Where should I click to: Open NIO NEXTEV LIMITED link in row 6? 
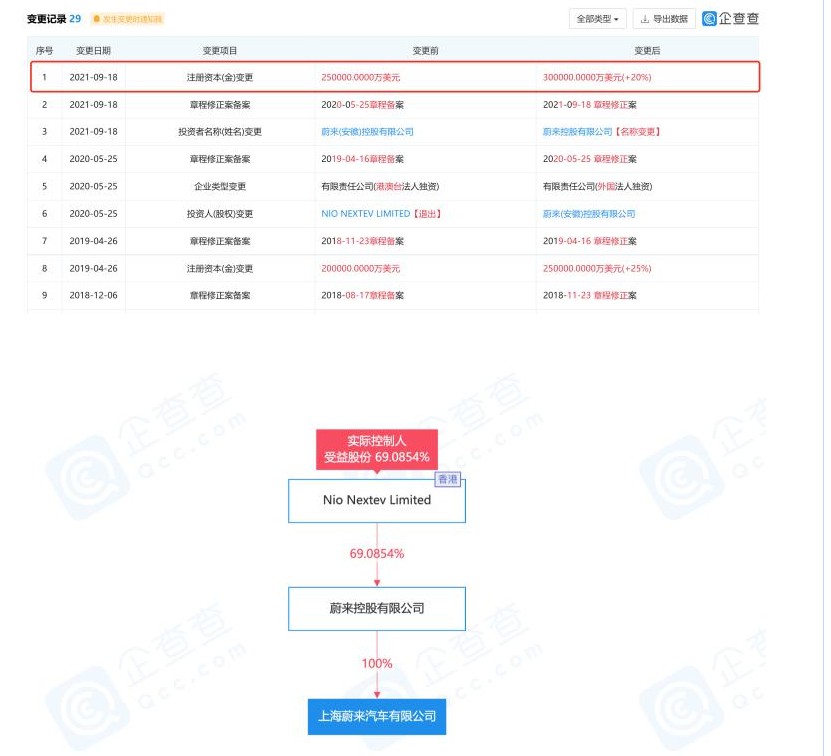point(366,214)
